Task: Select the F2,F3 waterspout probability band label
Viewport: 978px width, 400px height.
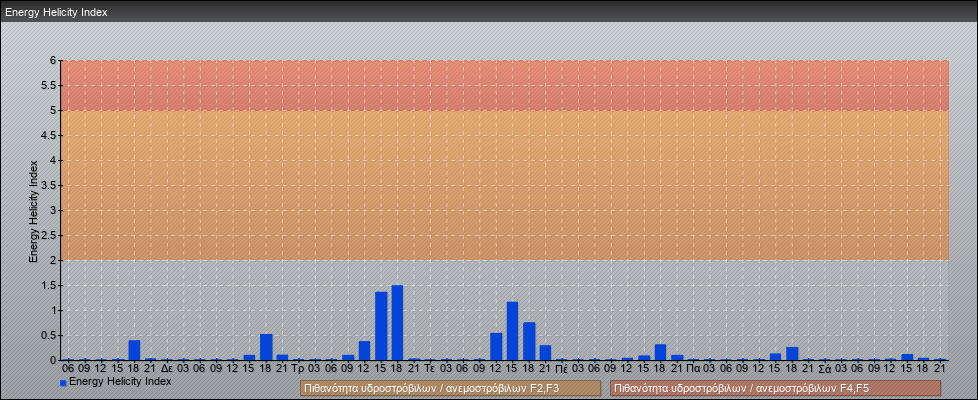Action: coord(450,389)
